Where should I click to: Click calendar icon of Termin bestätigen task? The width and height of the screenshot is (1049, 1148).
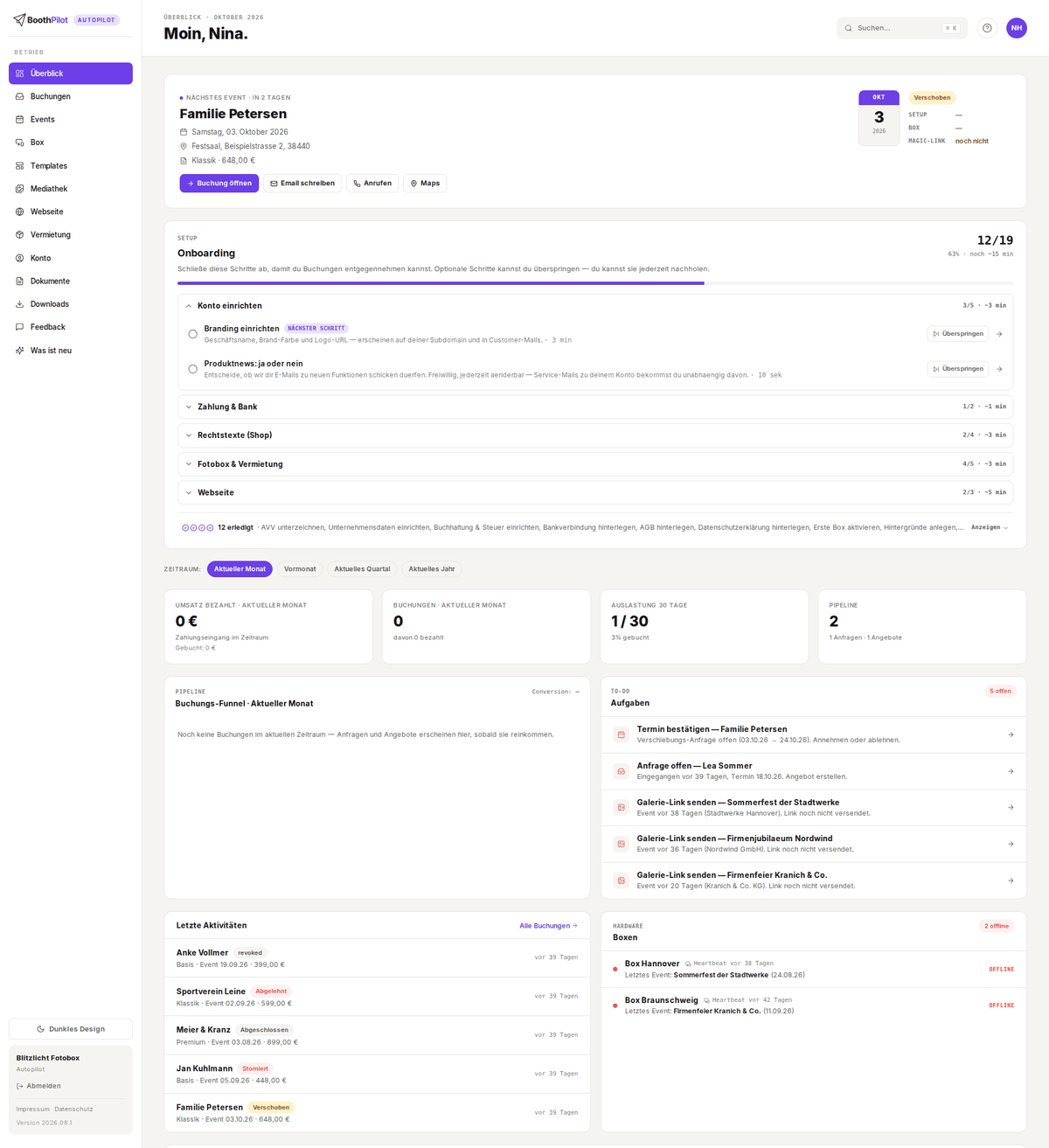tap(621, 734)
